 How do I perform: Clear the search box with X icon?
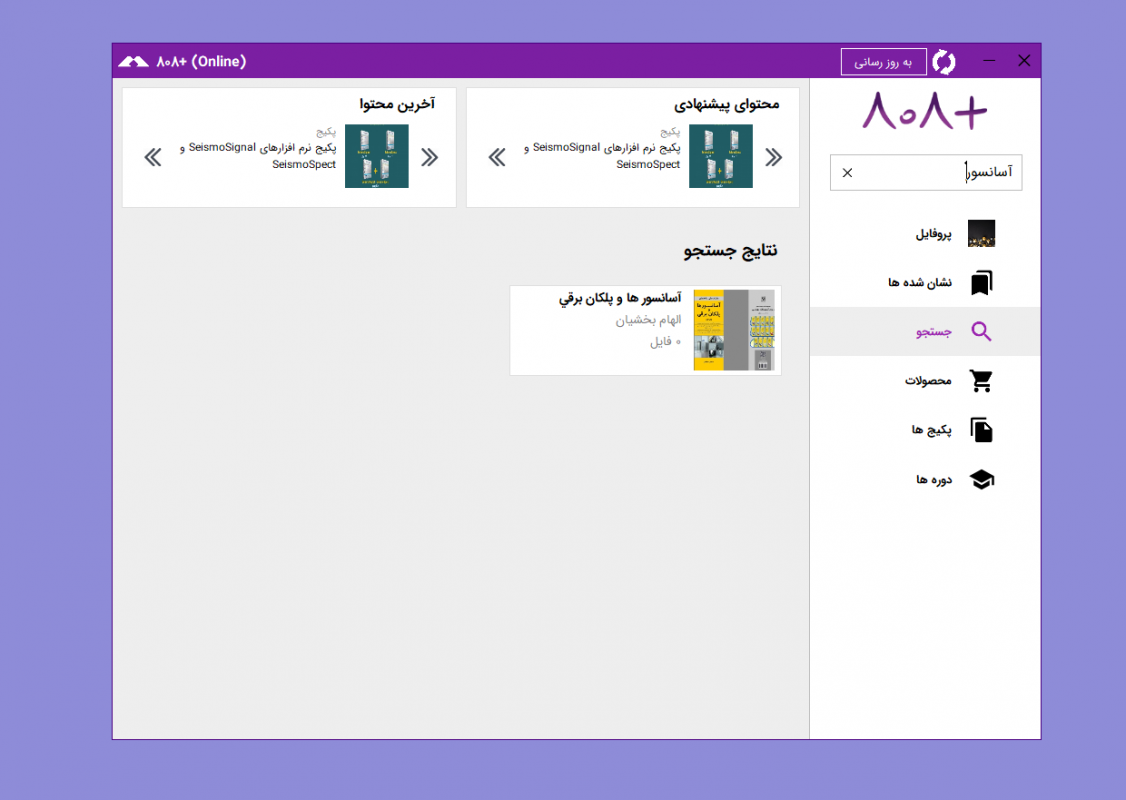[x=847, y=173]
